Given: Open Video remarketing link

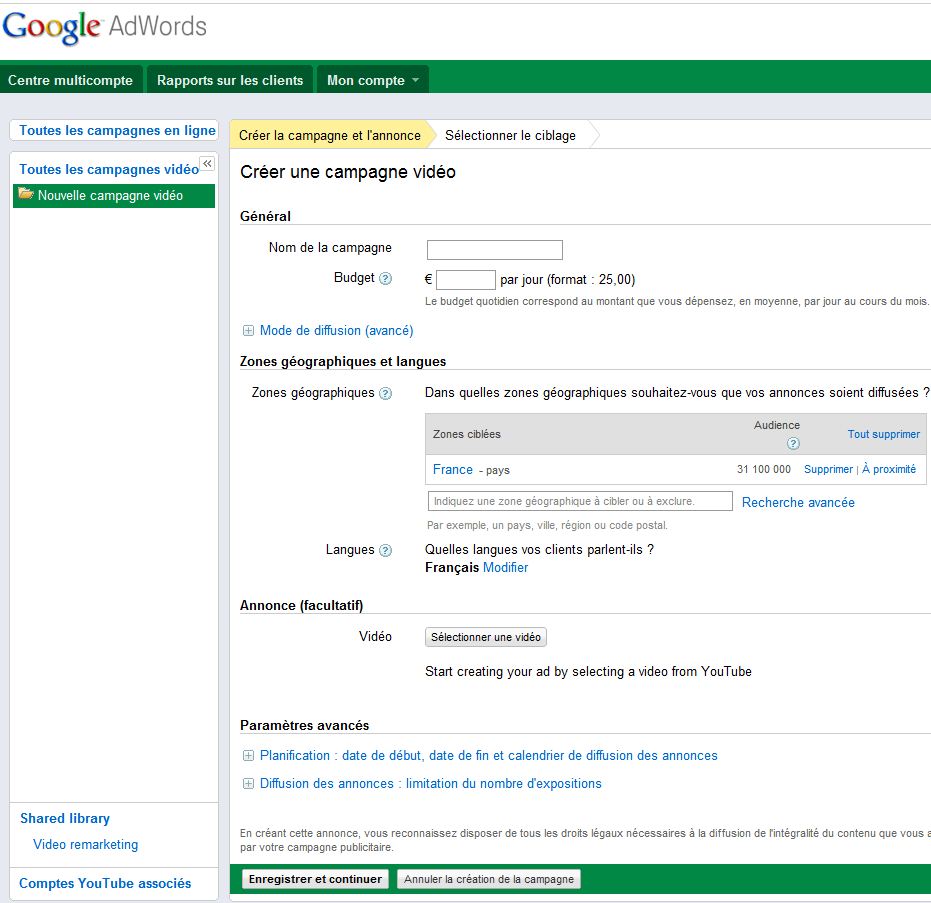Looking at the screenshot, I should [x=86, y=844].
